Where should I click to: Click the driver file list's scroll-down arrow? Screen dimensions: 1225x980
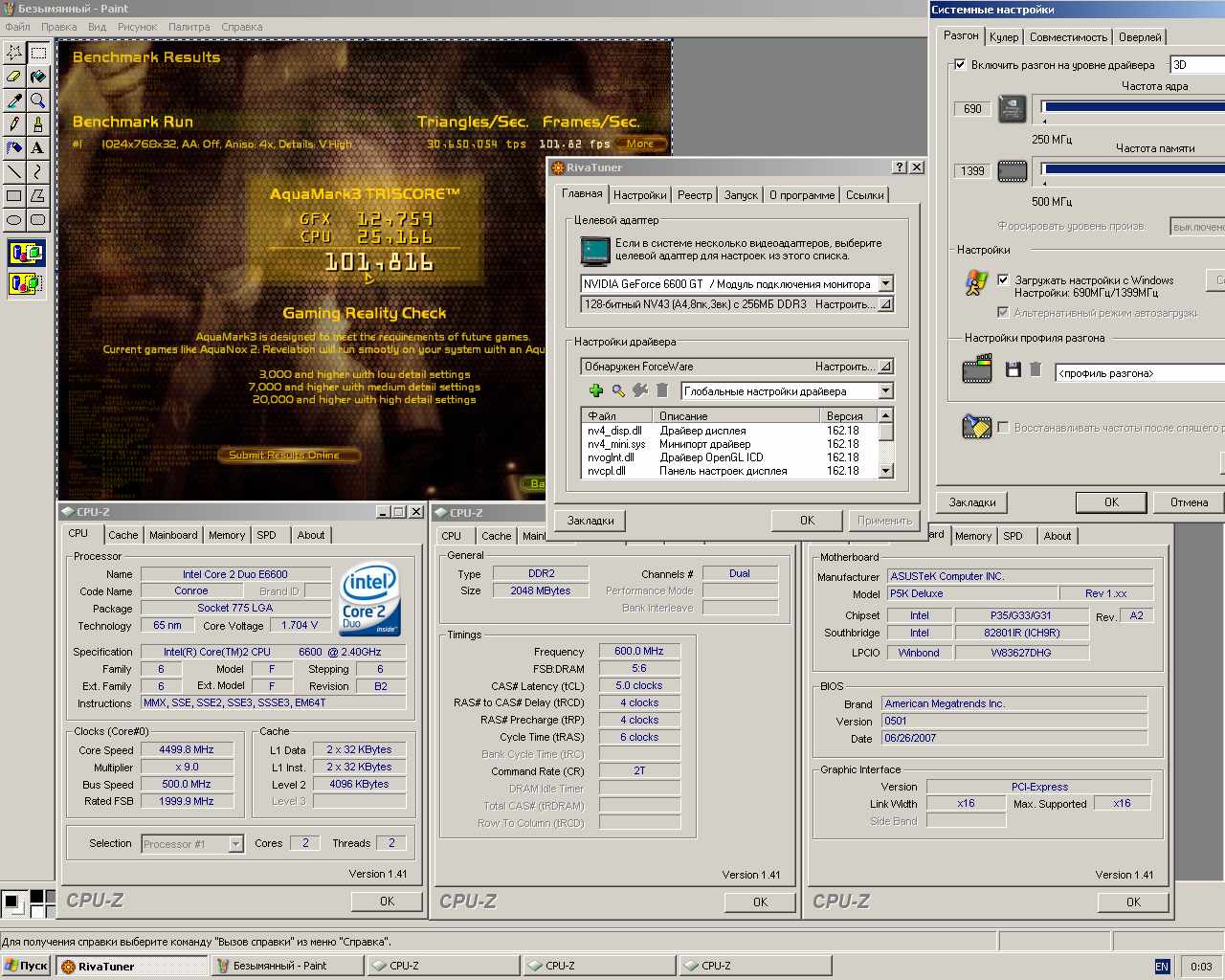tap(886, 470)
